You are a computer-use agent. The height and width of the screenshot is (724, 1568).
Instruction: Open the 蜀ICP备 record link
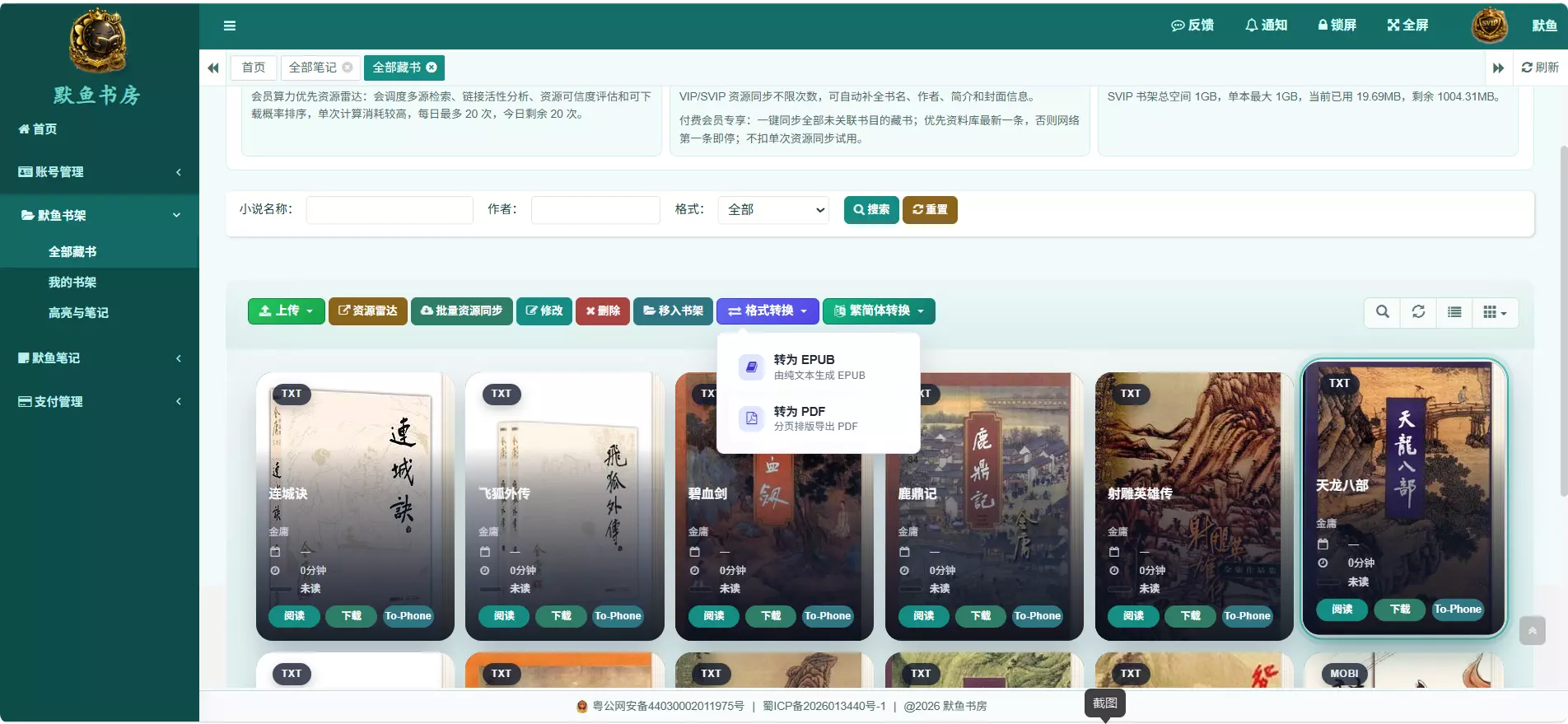tap(824, 707)
